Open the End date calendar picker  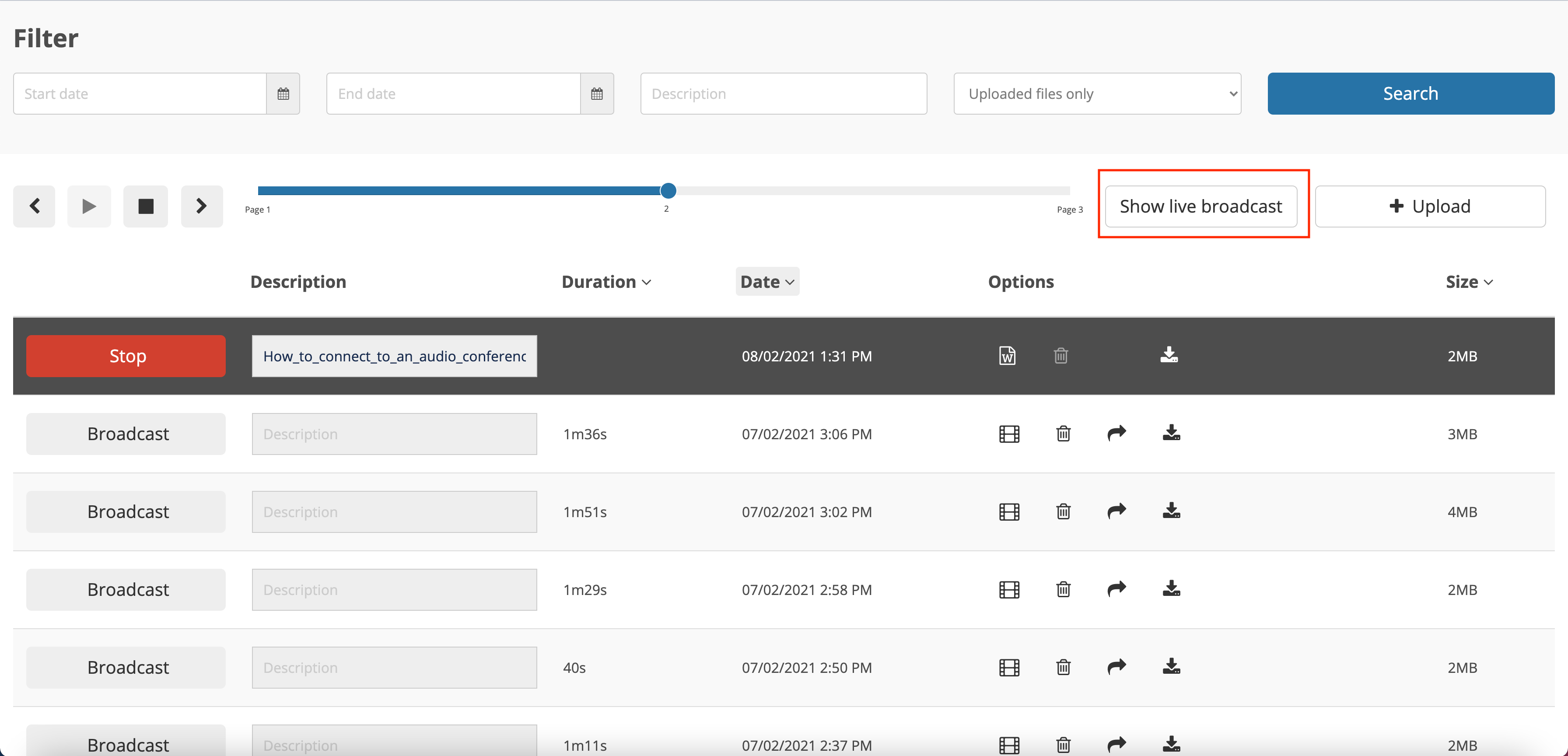[596, 94]
